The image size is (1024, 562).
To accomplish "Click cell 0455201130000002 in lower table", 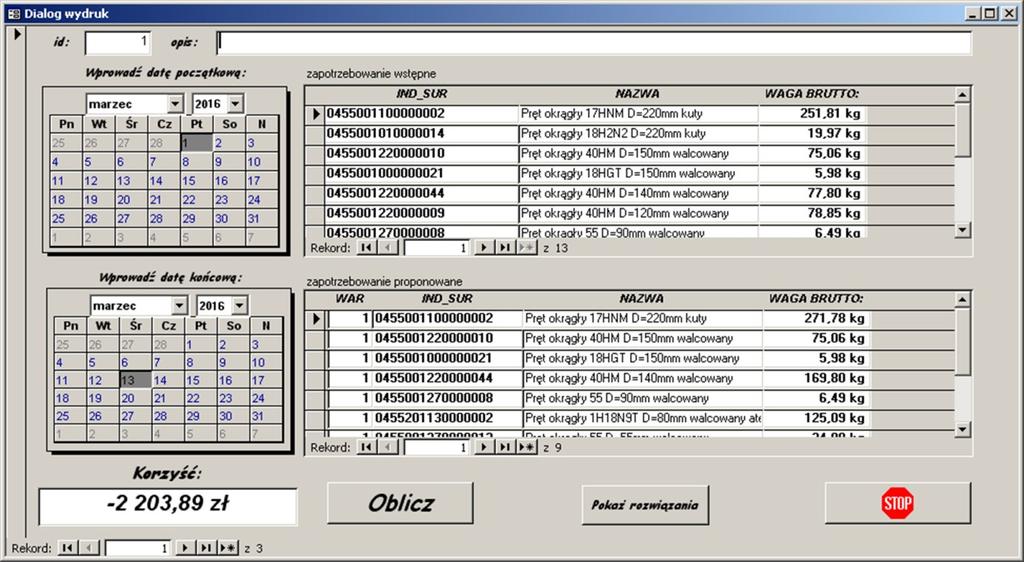I will tap(447, 418).
